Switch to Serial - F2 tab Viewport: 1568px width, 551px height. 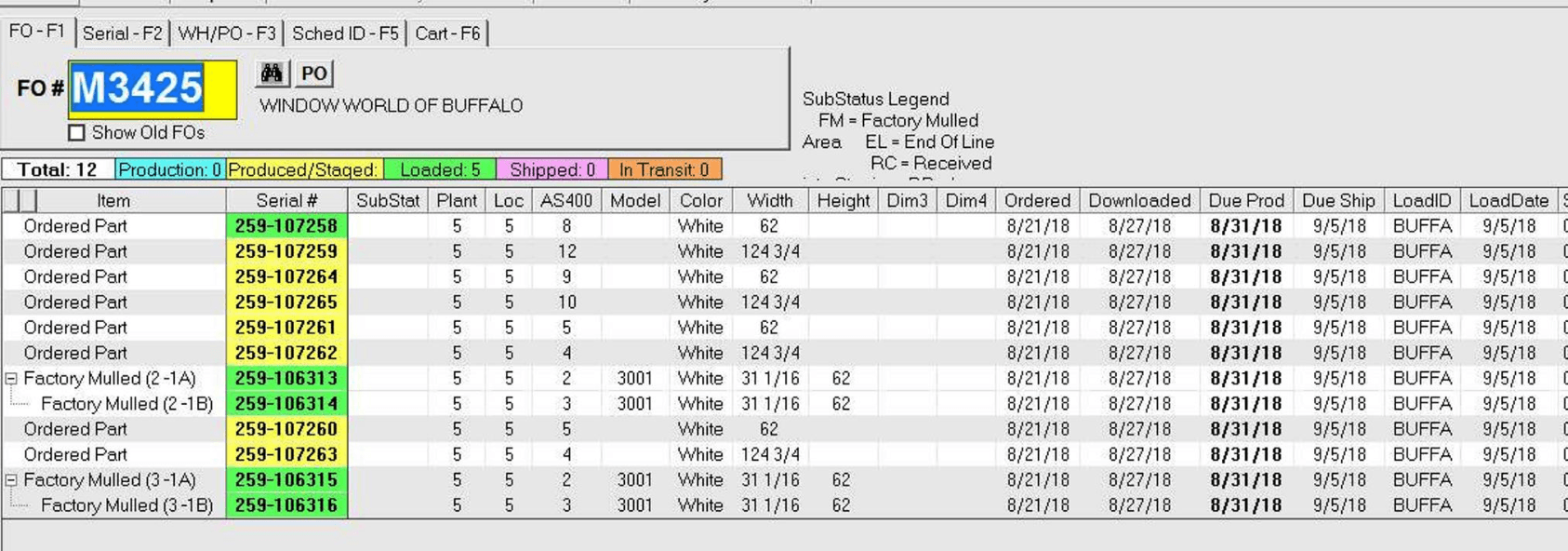(122, 34)
